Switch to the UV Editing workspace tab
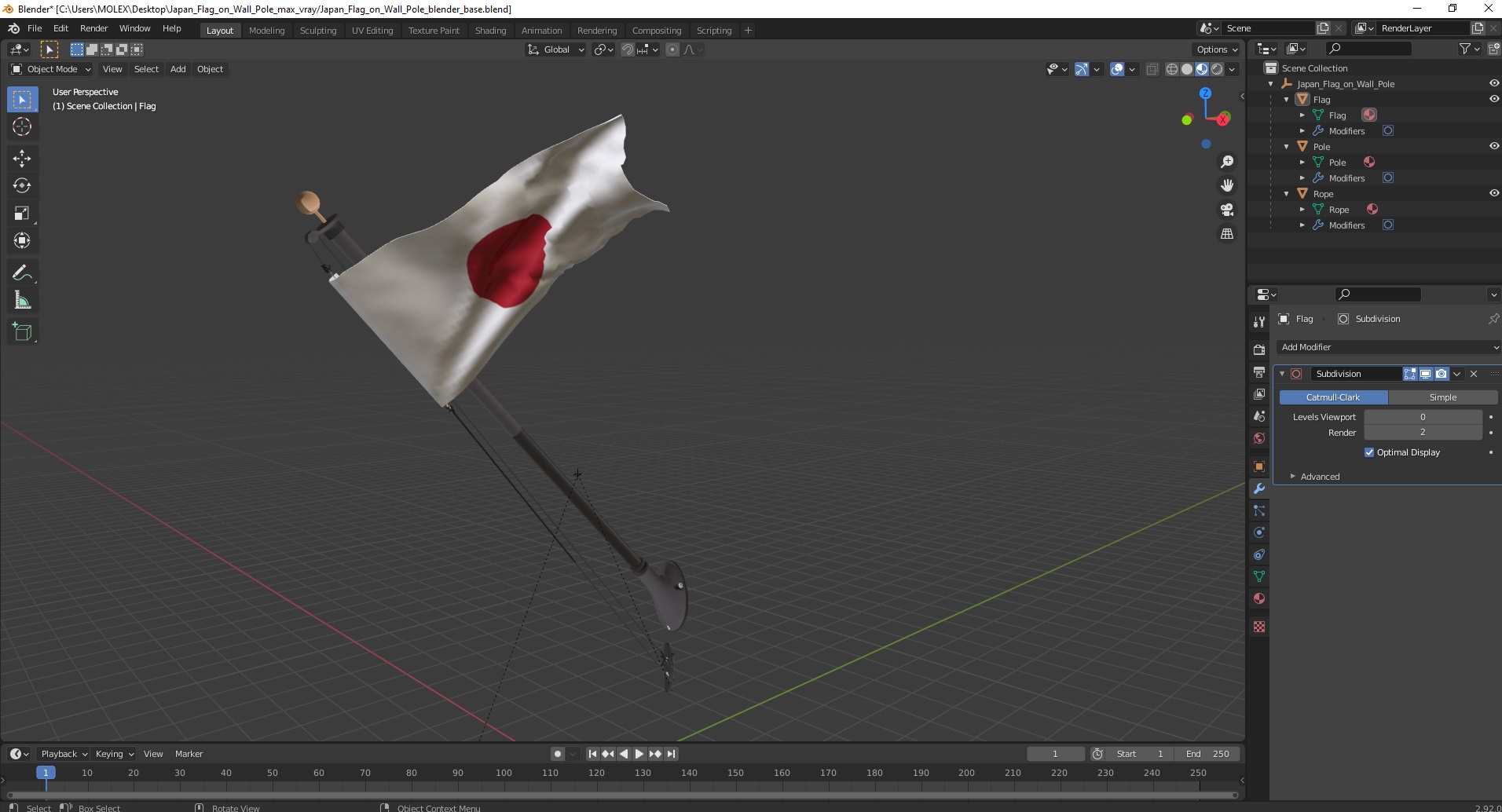 click(372, 31)
